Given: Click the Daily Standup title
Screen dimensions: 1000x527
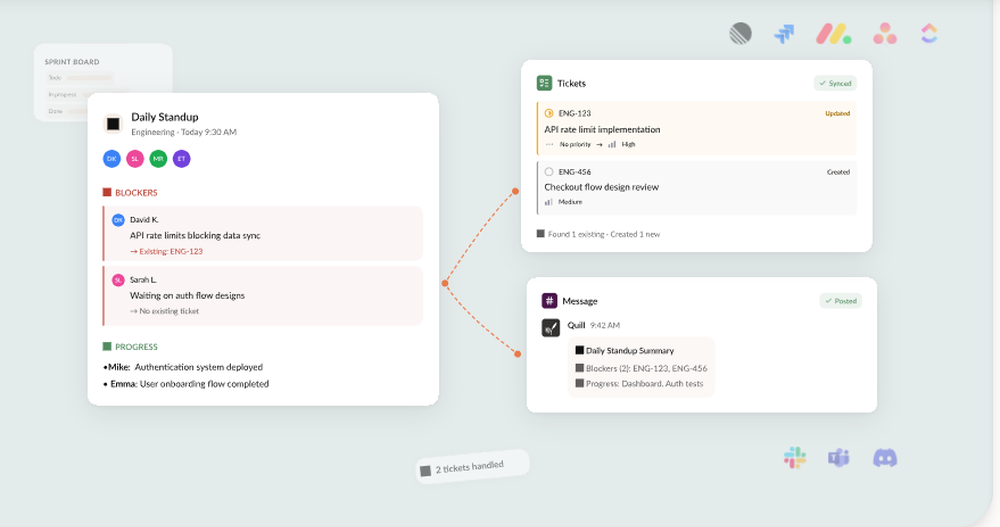Looking at the screenshot, I should (x=165, y=117).
